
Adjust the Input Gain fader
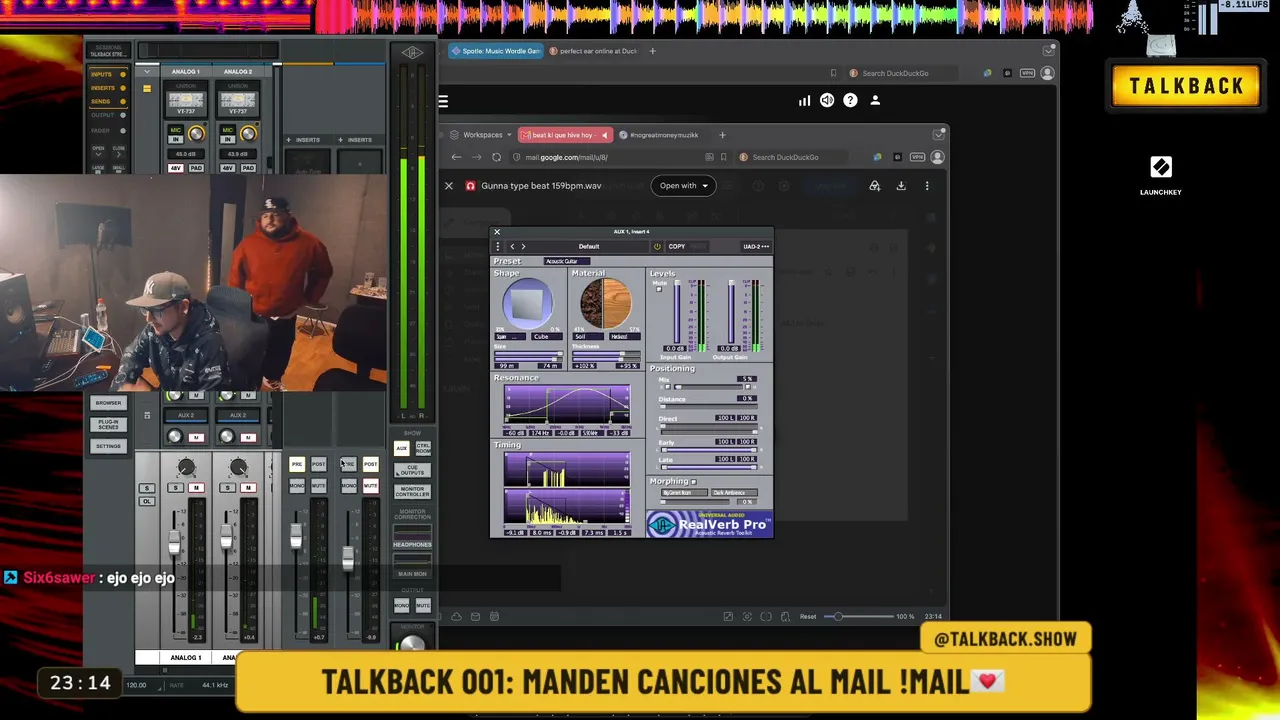(678, 312)
